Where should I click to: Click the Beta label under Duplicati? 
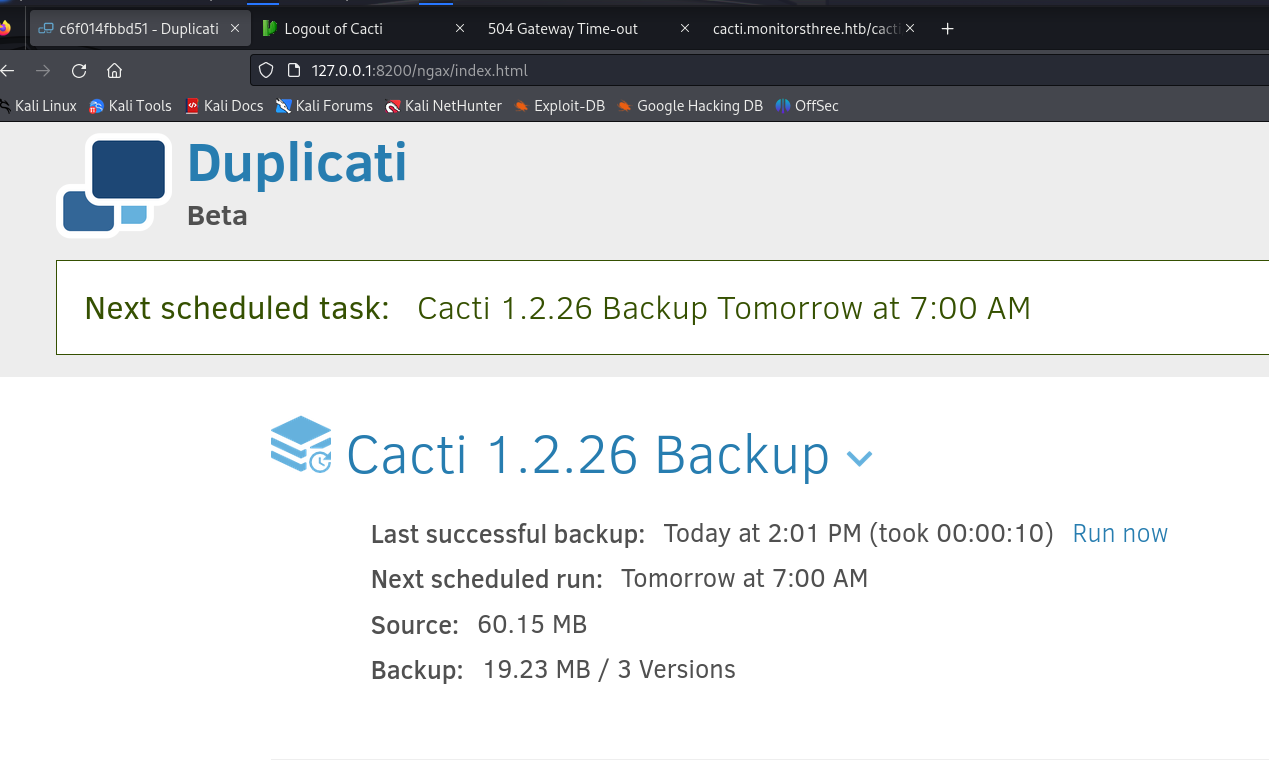(217, 216)
